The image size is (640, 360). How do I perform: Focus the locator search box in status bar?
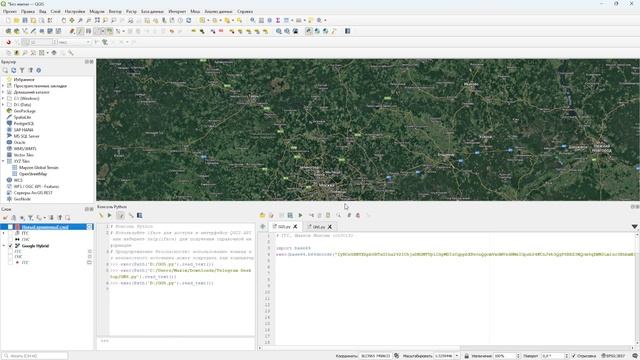point(35,356)
